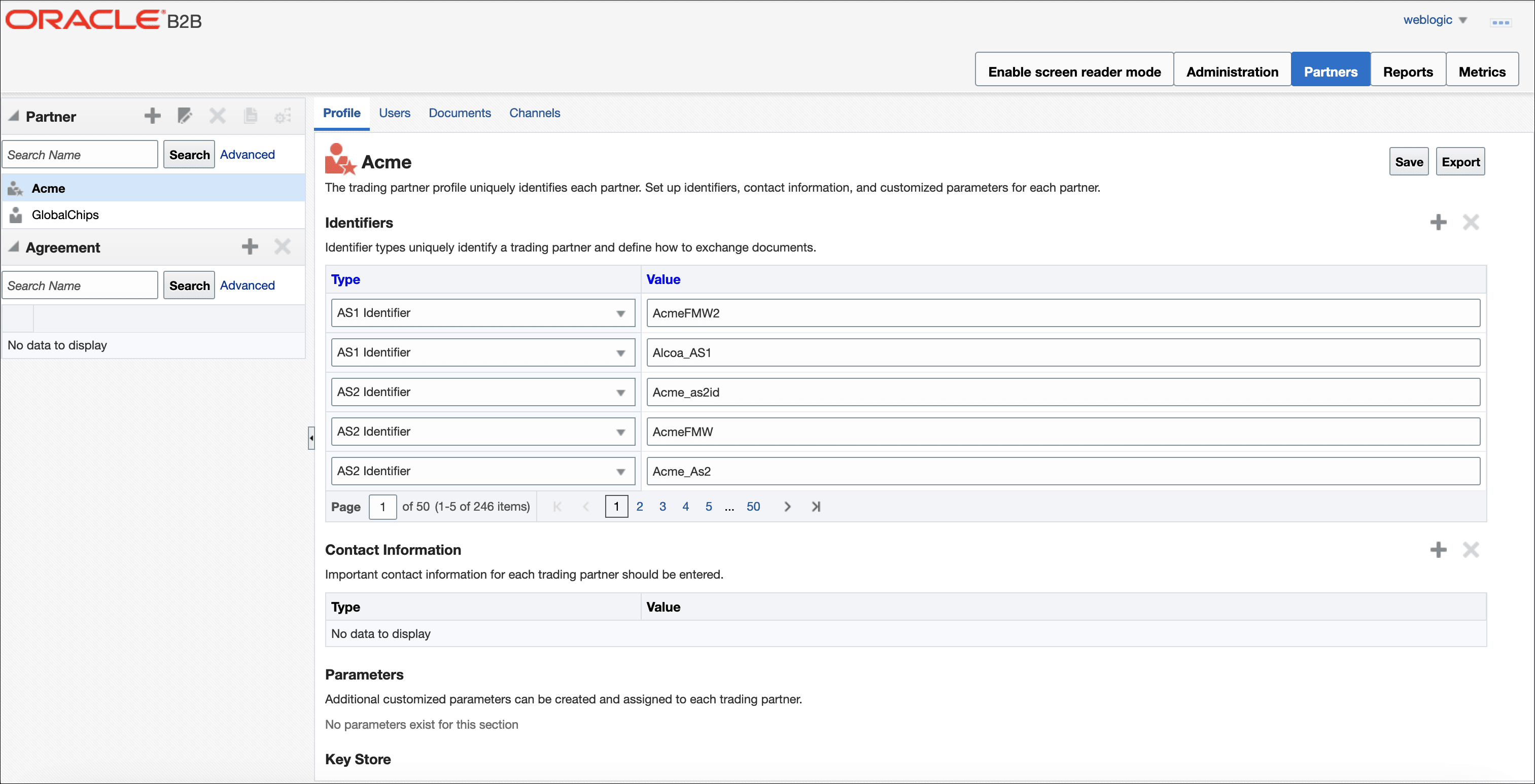Screen dimensions: 1535x784
Task: Edit the Alcoa_AS1 identifier value
Action: tap(1063, 352)
